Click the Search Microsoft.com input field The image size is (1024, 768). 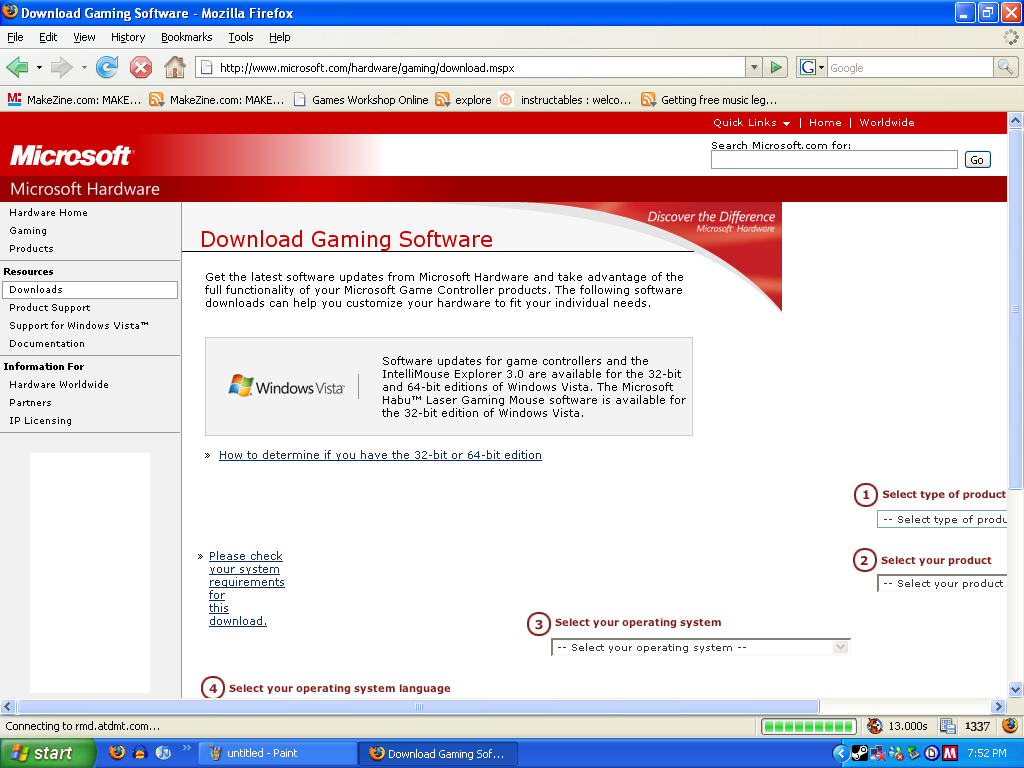(x=834, y=160)
